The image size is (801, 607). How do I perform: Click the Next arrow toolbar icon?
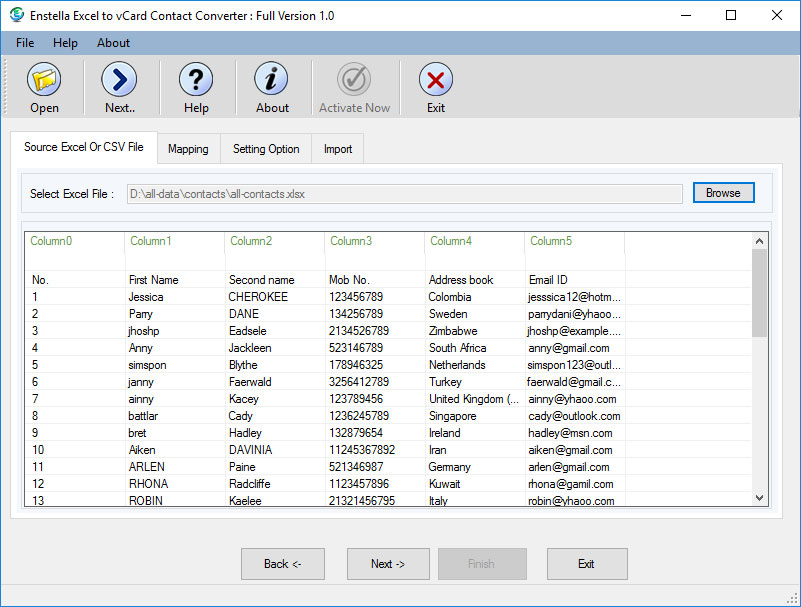[120, 79]
